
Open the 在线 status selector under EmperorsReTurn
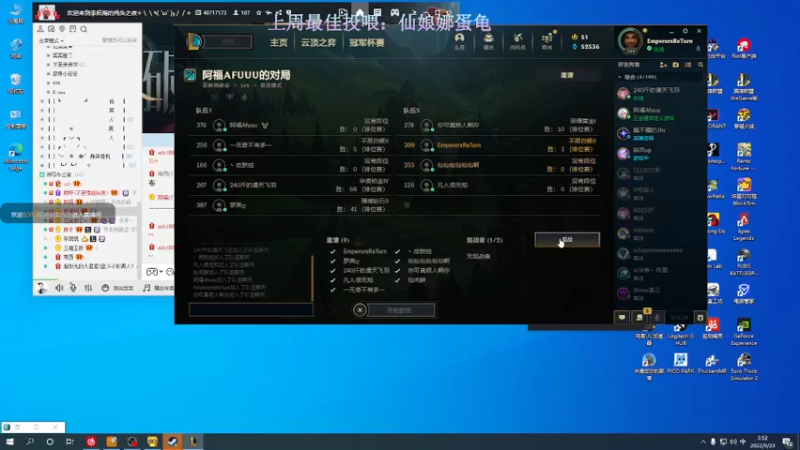(x=656, y=49)
